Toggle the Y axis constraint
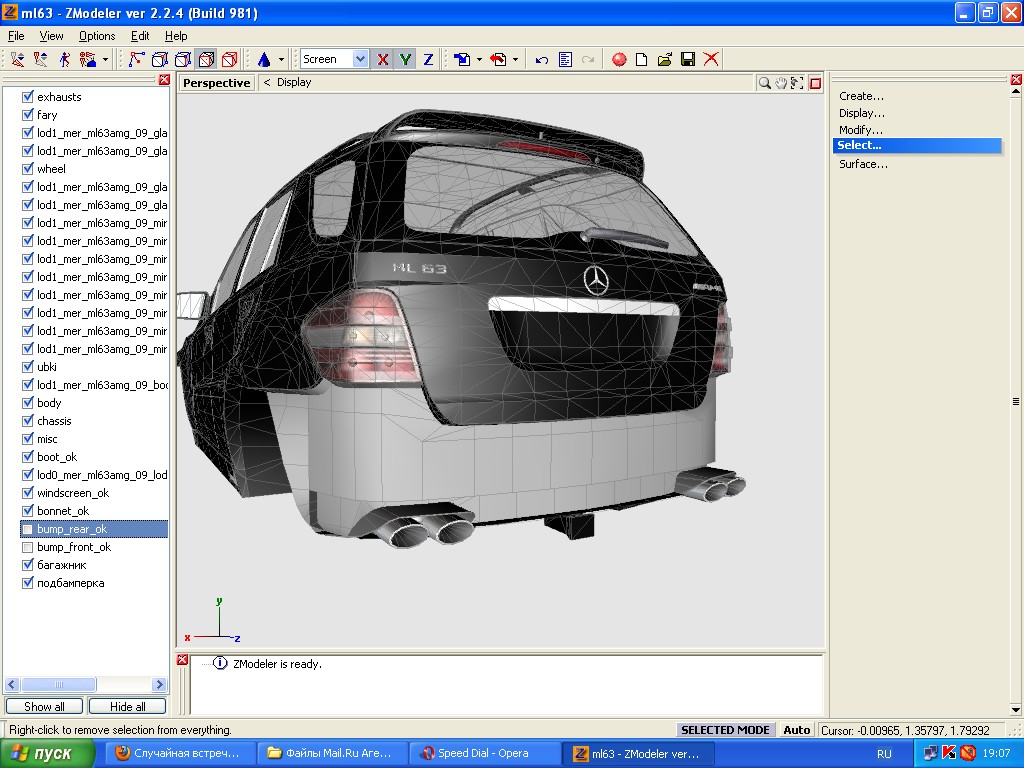This screenshot has height=768, width=1024. tap(406, 59)
